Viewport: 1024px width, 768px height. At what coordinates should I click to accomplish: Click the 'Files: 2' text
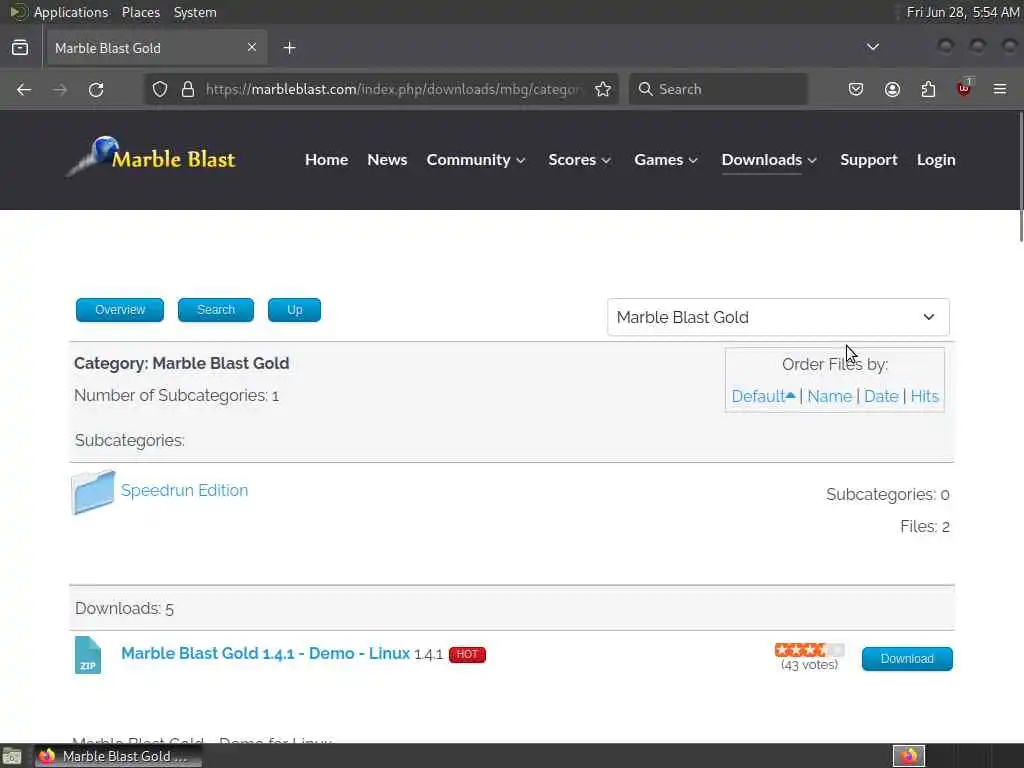click(x=924, y=526)
